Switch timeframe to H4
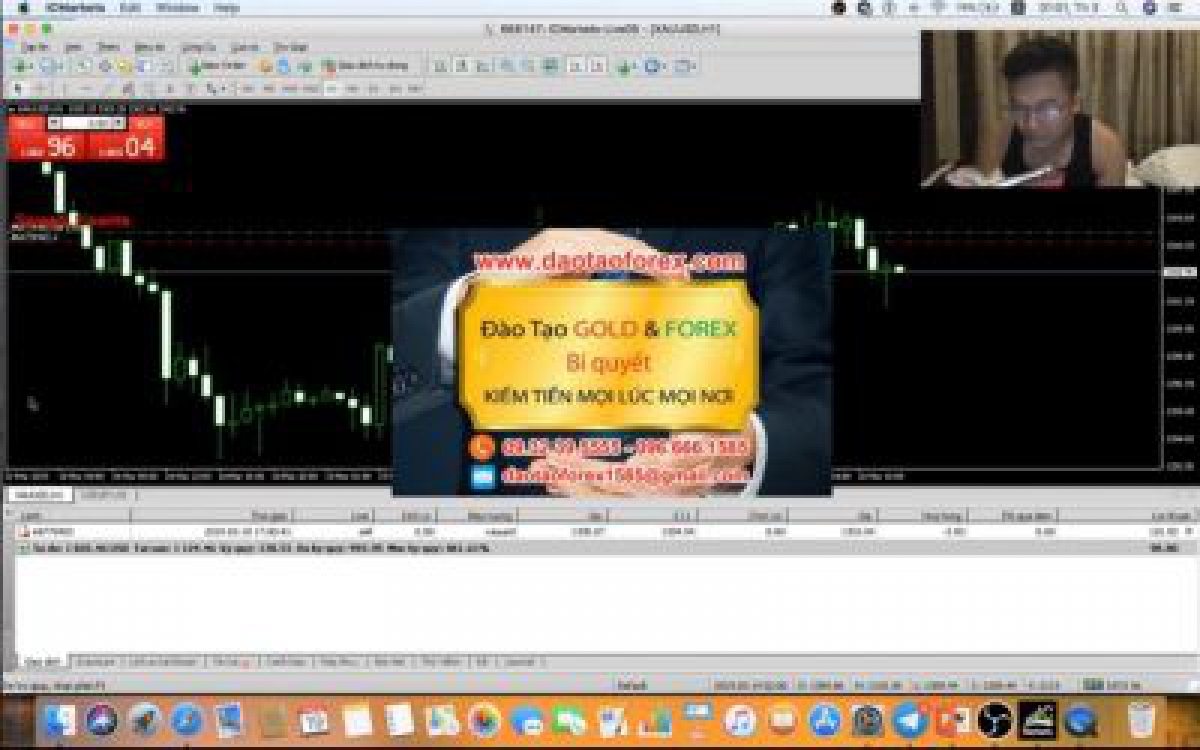Viewport: 1200px width, 750px height. (353, 89)
